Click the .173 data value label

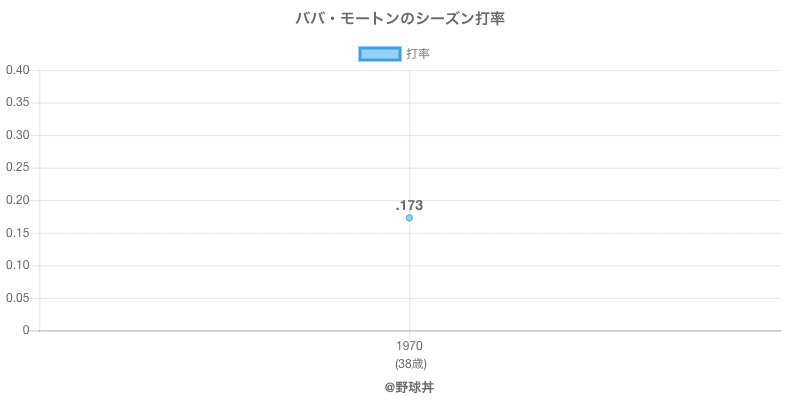tap(409, 205)
